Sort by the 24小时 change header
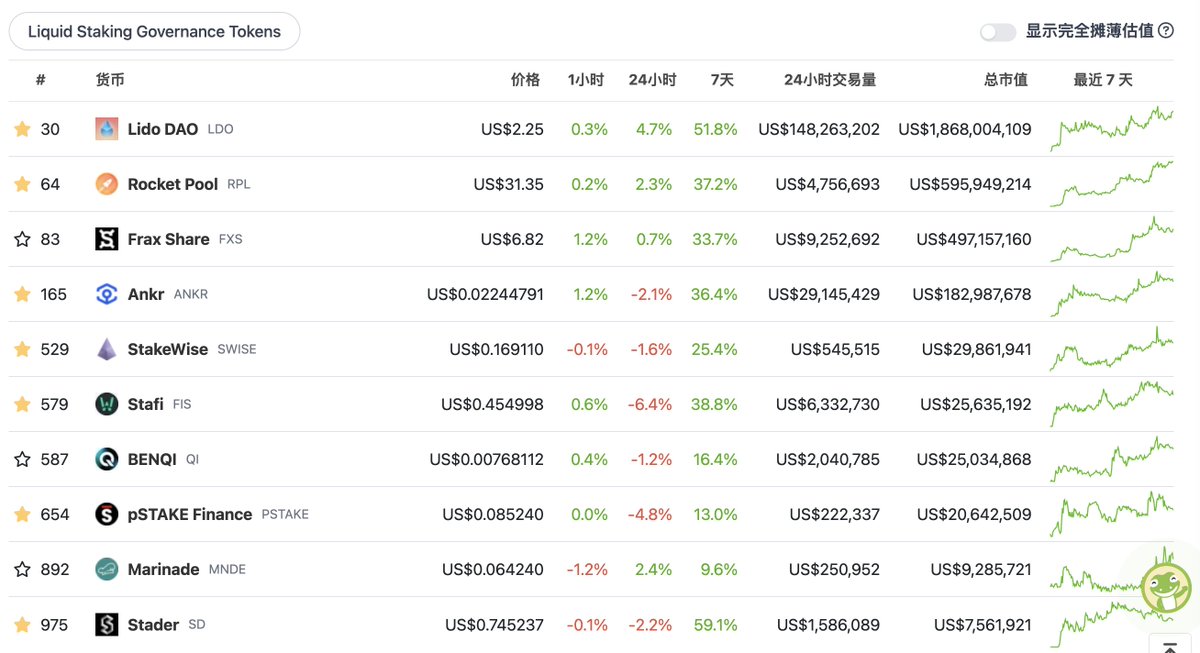The width and height of the screenshot is (1200, 653). (652, 80)
